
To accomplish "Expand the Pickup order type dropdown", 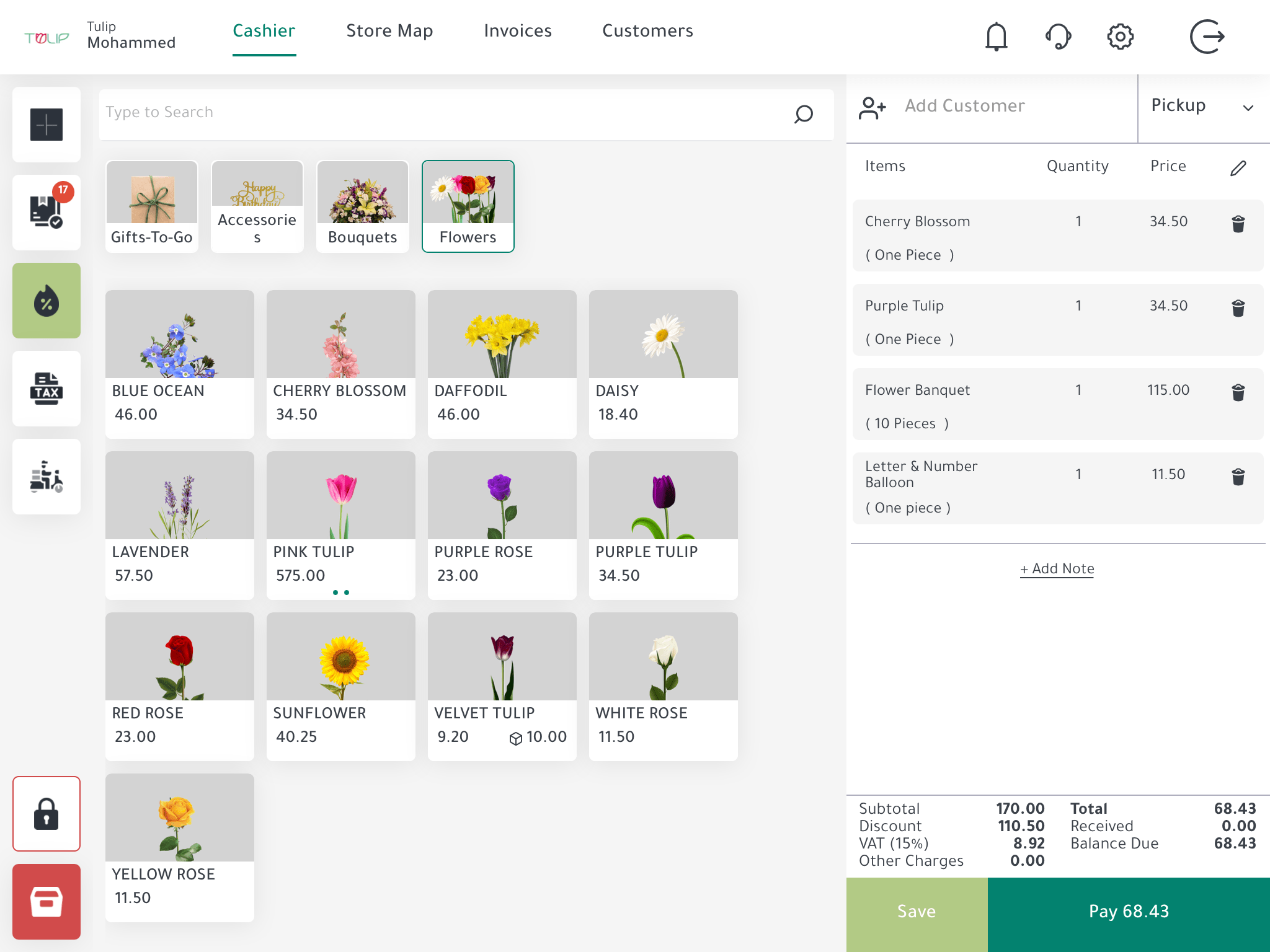I will click(1250, 108).
